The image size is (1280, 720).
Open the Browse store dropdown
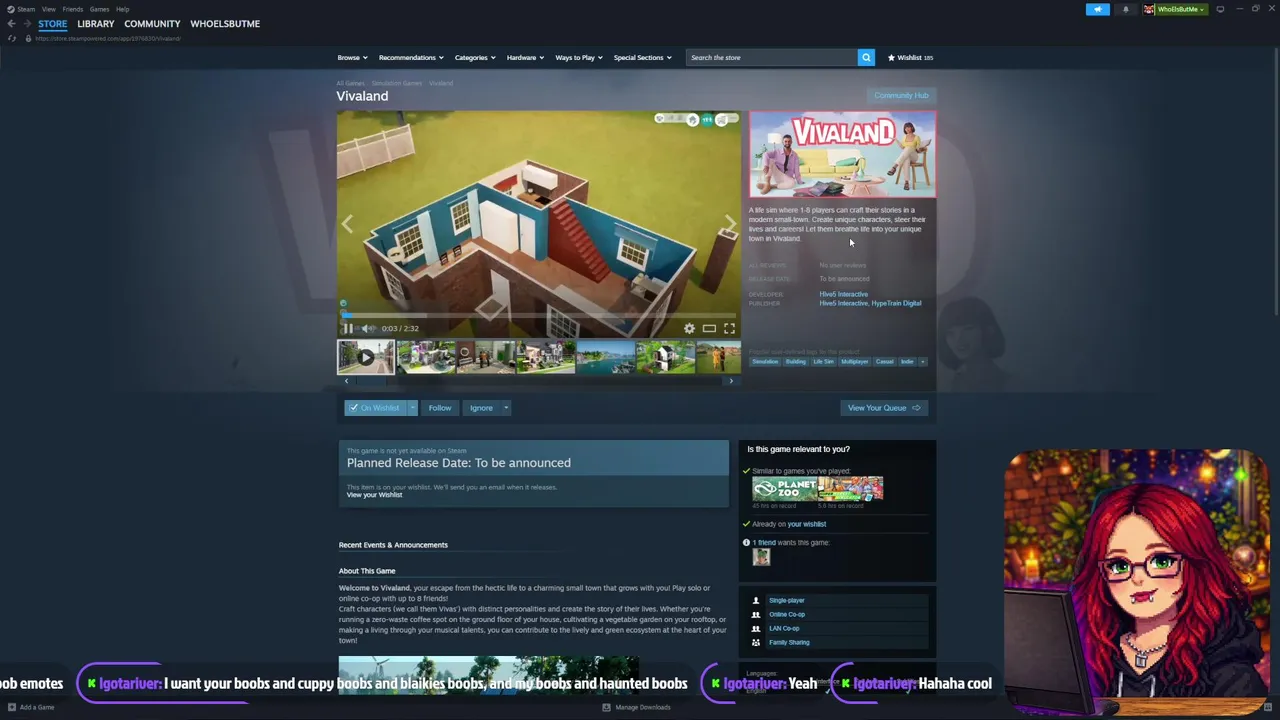(x=352, y=57)
